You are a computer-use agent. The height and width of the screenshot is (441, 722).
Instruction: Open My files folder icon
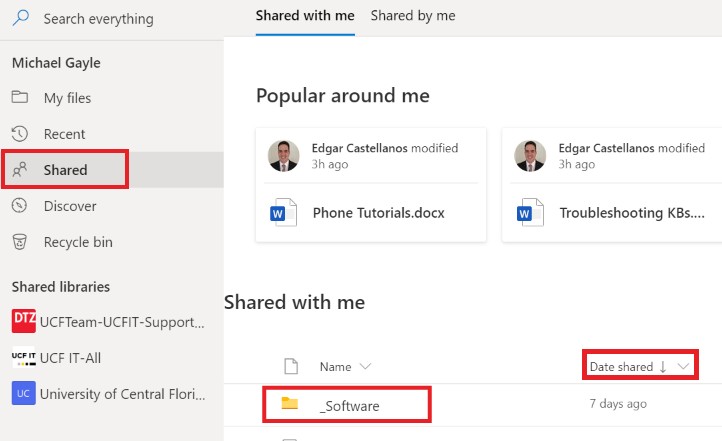(19, 97)
